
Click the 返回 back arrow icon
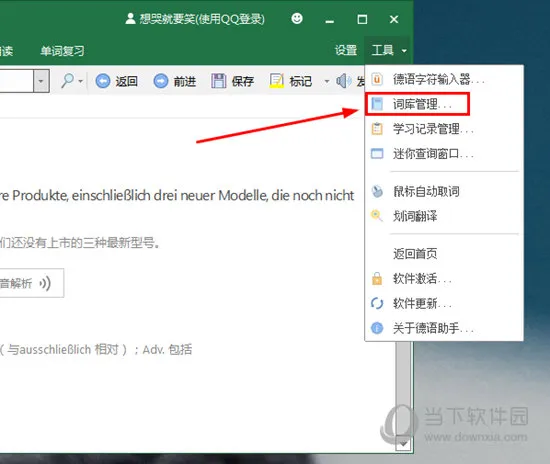103,81
